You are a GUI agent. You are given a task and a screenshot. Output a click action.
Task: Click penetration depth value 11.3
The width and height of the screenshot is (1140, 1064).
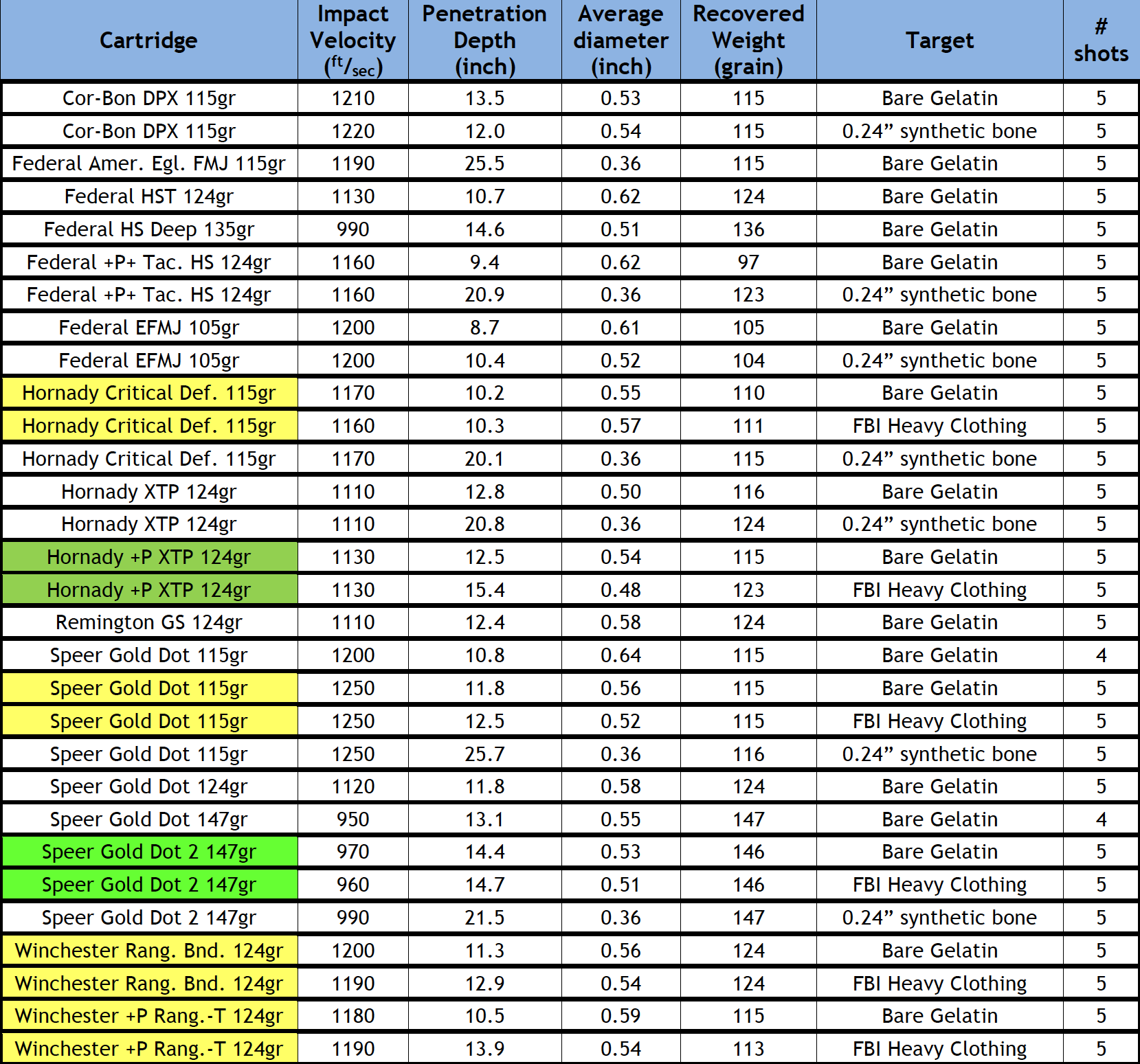(484, 951)
